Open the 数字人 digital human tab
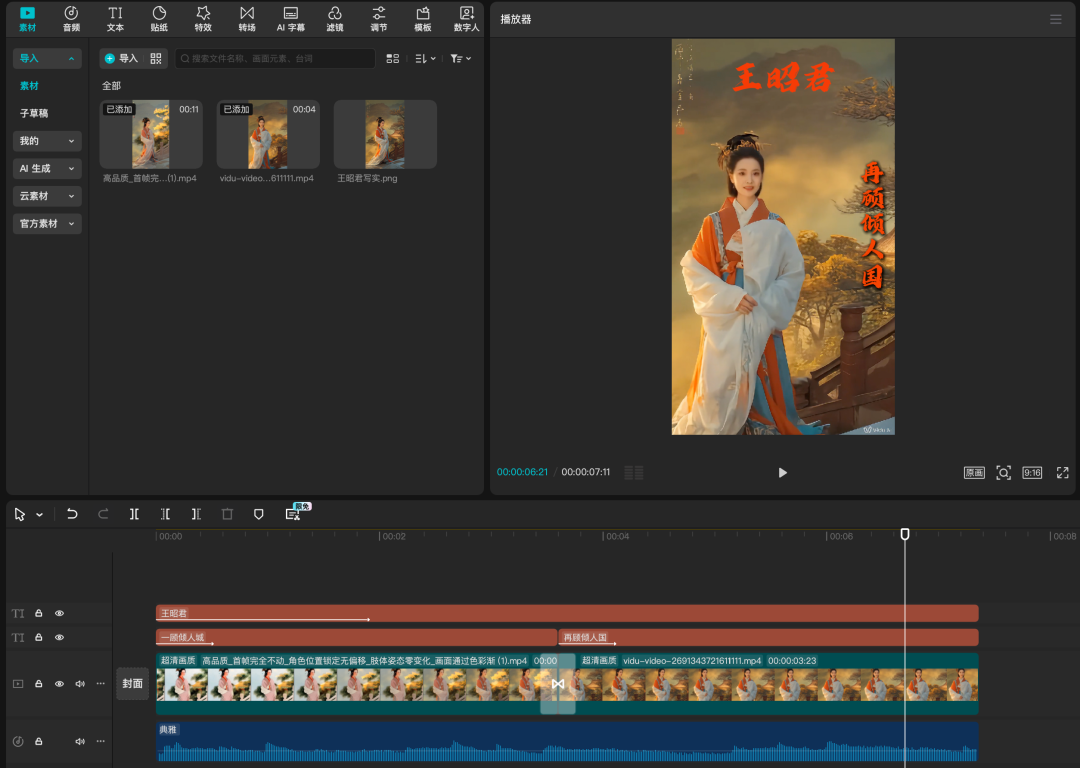 pos(466,19)
